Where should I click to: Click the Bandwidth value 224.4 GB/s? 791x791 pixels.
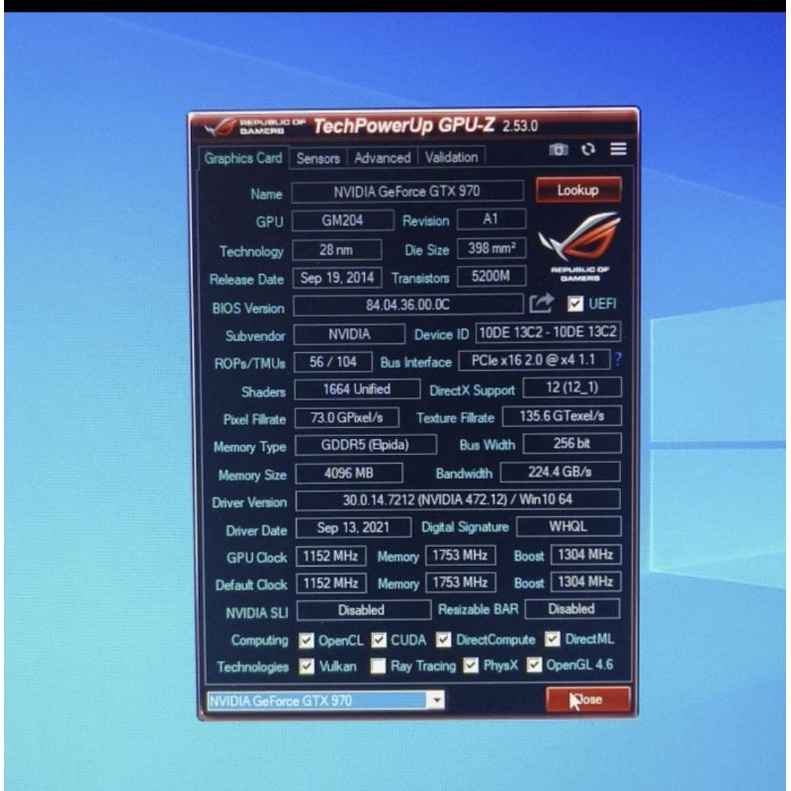560,472
